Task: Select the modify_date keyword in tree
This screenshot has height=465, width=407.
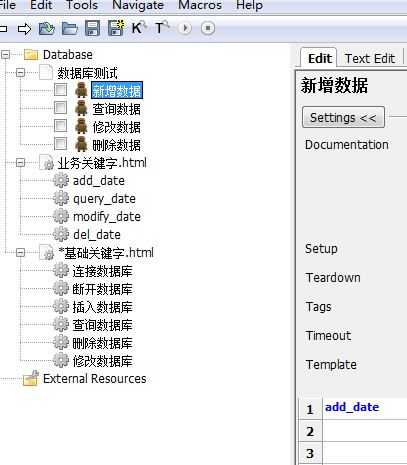Action: click(107, 217)
